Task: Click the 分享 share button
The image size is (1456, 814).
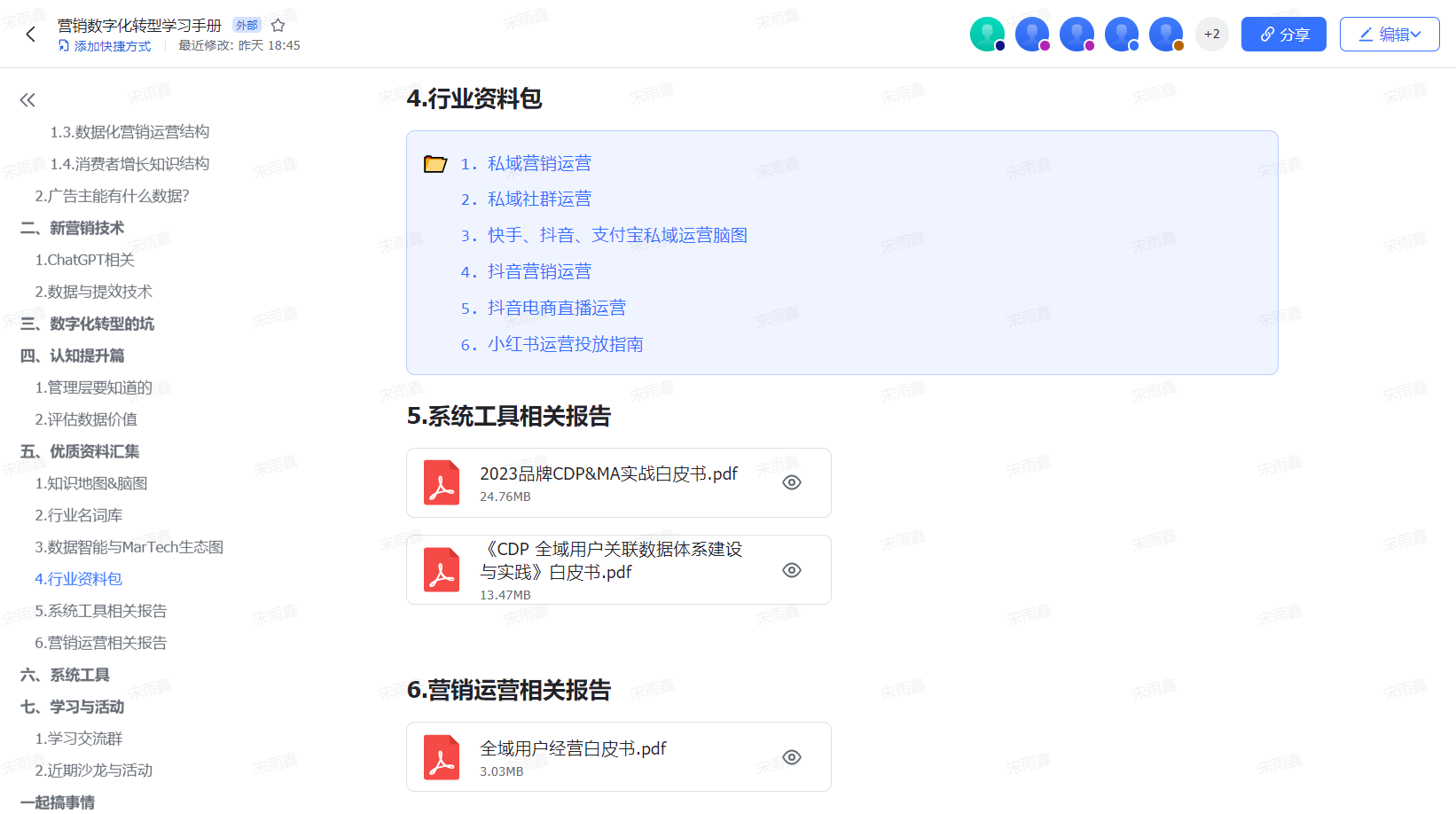Action: tap(1283, 35)
